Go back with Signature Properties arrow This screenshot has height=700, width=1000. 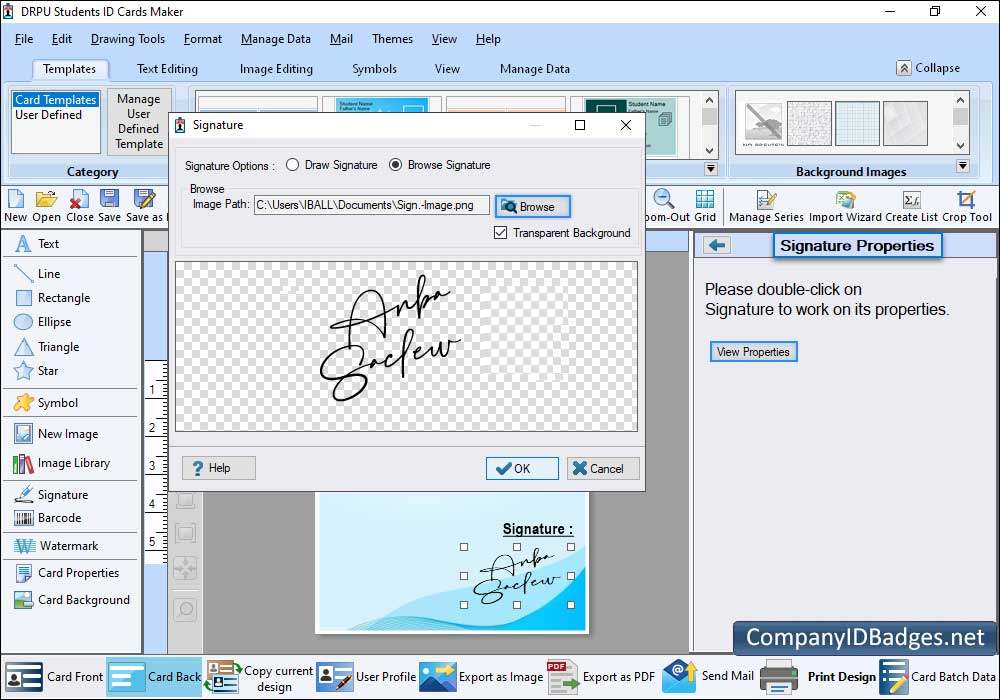(x=717, y=245)
